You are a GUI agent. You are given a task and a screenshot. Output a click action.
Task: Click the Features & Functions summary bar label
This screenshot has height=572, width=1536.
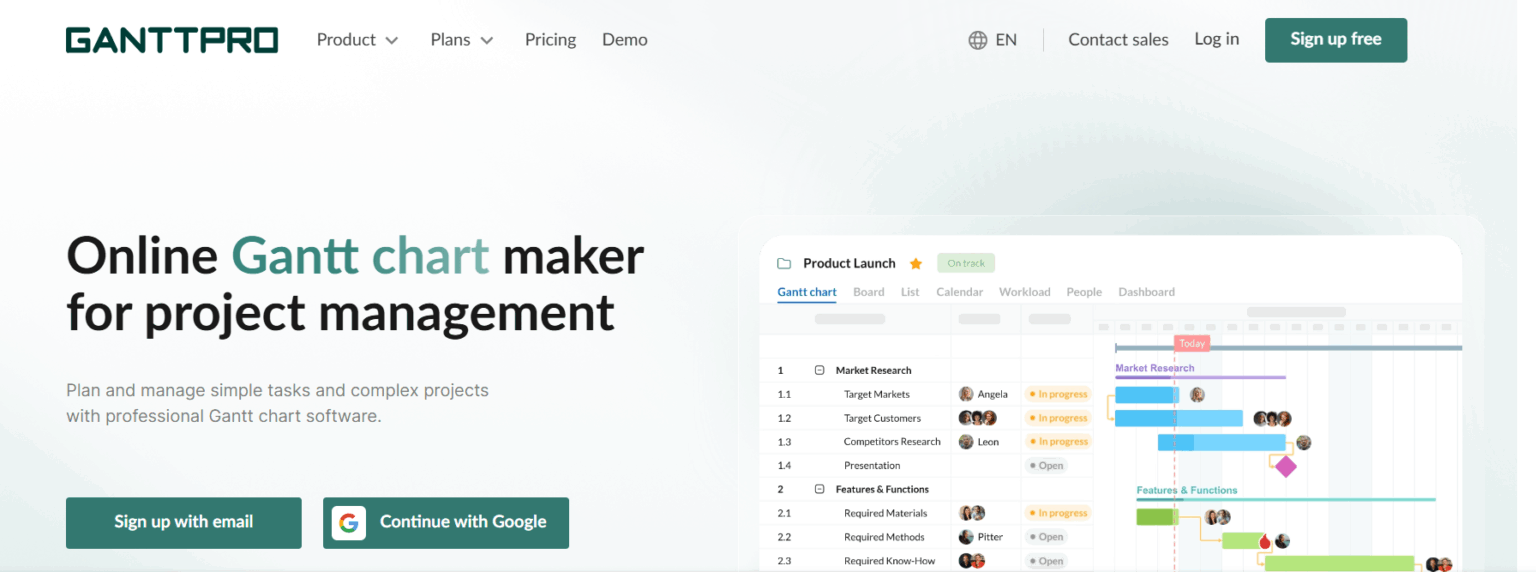(1187, 490)
